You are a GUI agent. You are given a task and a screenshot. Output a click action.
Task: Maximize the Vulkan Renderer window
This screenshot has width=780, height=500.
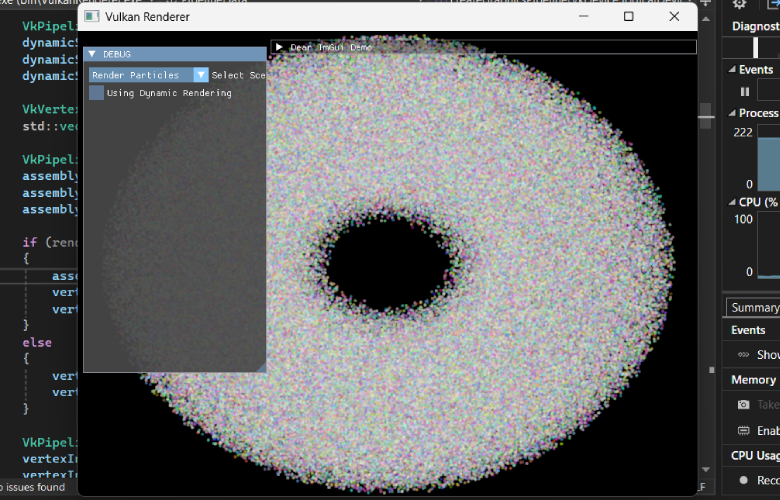point(629,16)
